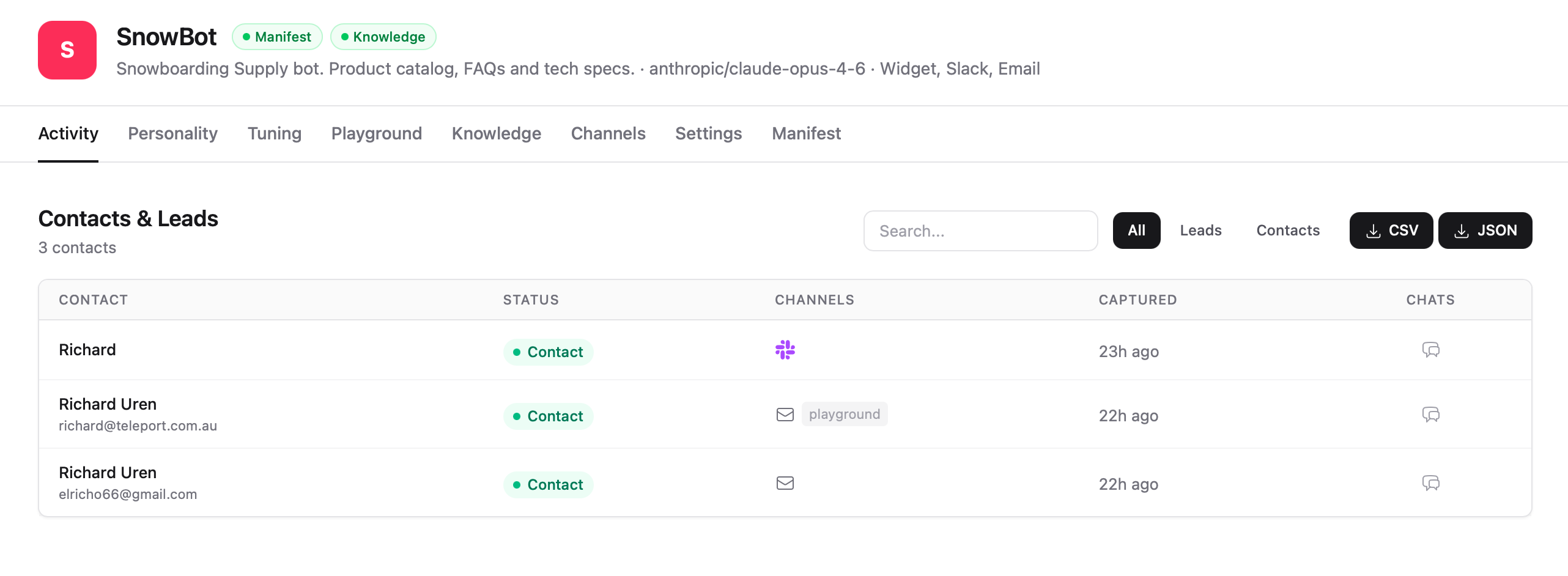Image resolution: width=1568 pixels, height=576 pixels.
Task: Select the Personality tab
Action: tap(172, 133)
